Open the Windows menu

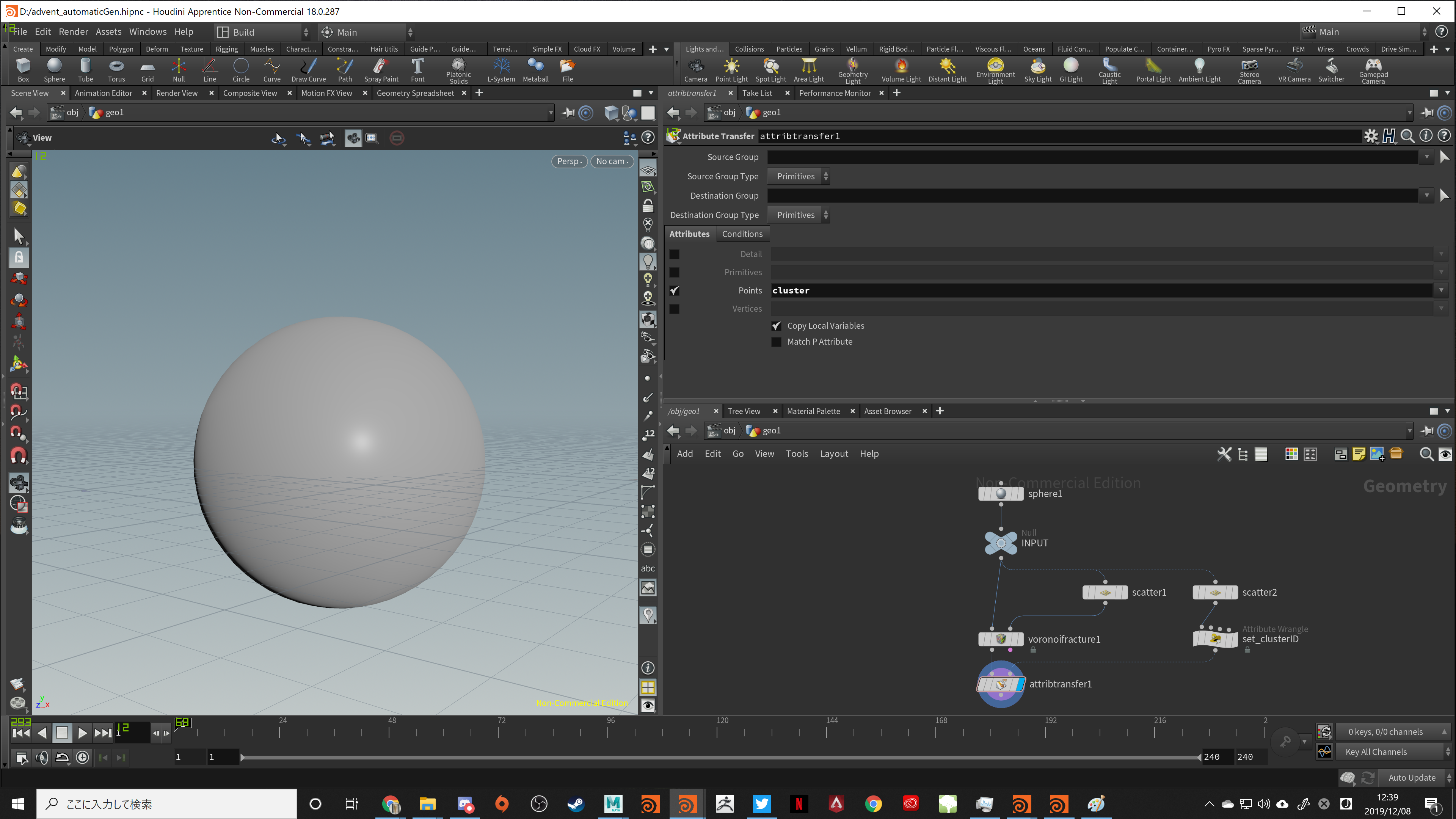(147, 31)
